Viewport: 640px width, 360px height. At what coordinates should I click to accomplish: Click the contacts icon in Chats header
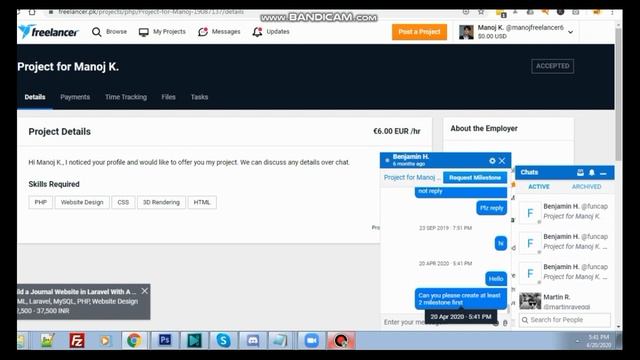580,173
